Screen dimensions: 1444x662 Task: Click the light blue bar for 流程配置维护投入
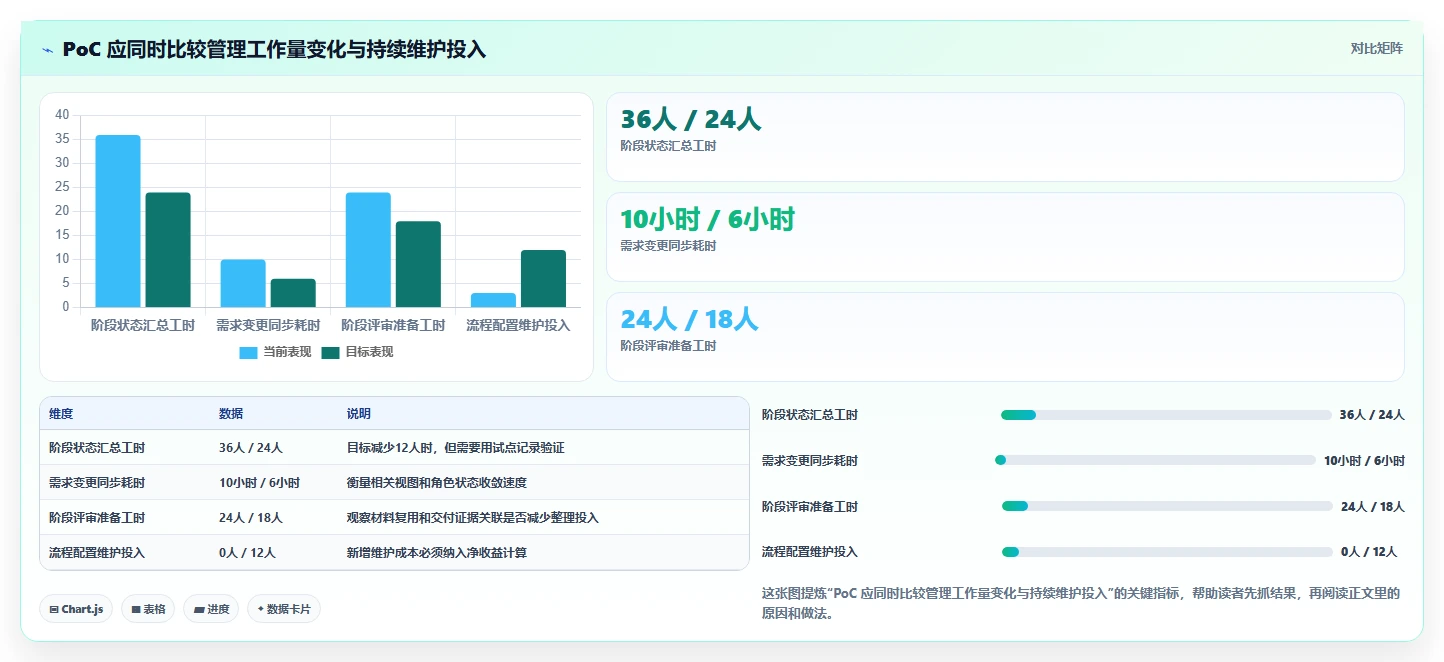click(493, 300)
